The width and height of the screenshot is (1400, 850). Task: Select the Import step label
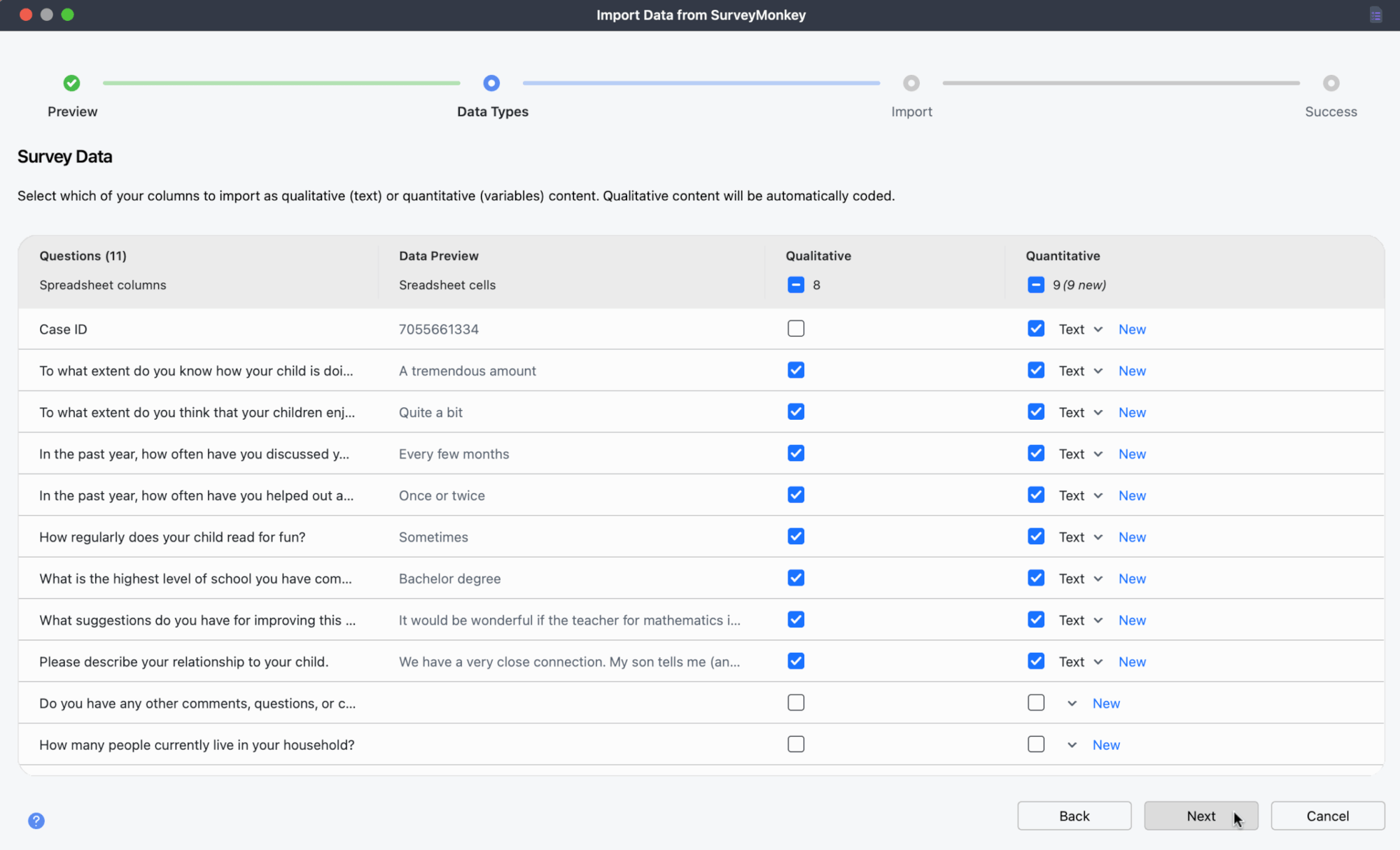[911, 112]
